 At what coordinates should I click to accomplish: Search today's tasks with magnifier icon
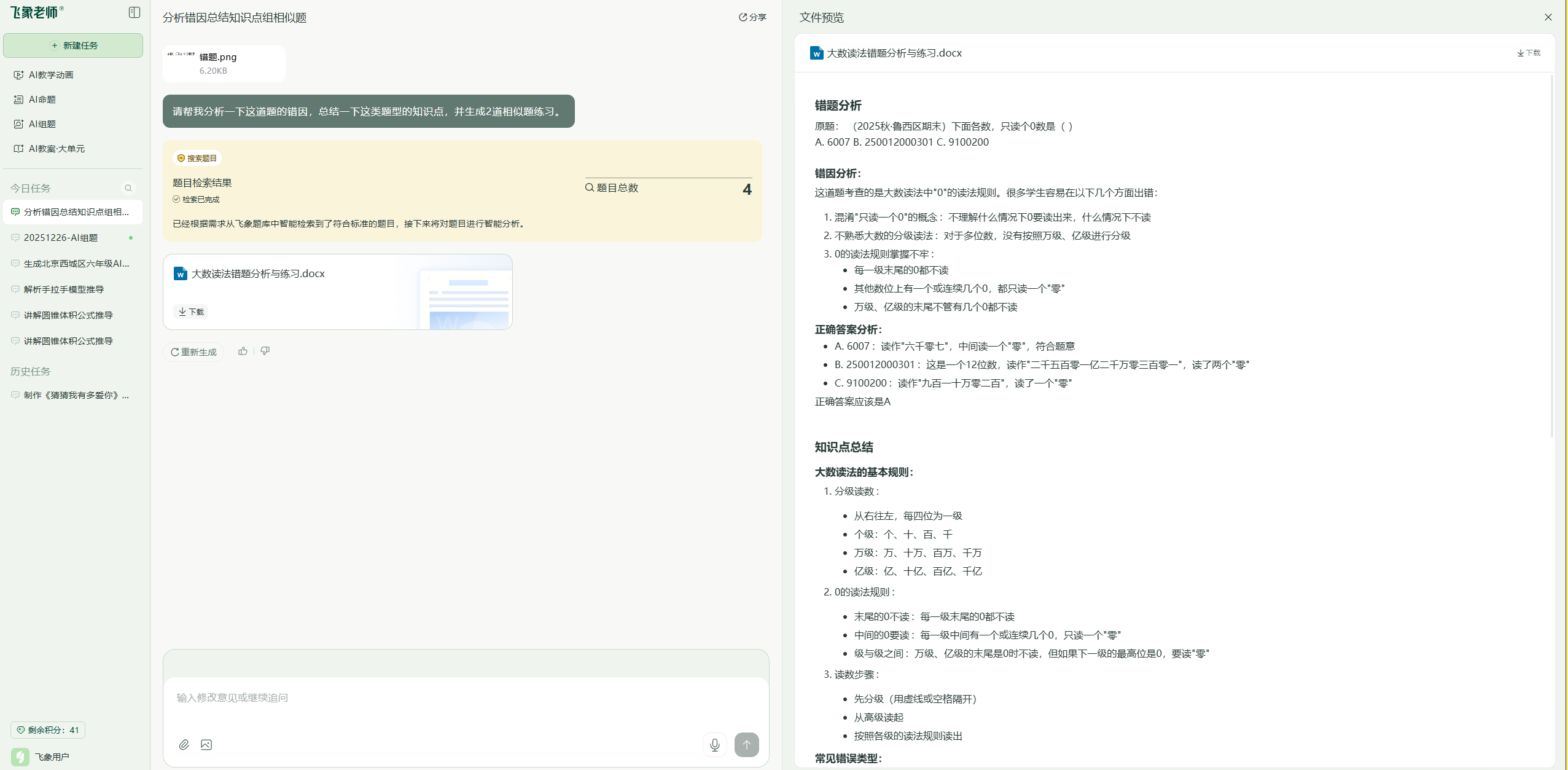click(128, 188)
